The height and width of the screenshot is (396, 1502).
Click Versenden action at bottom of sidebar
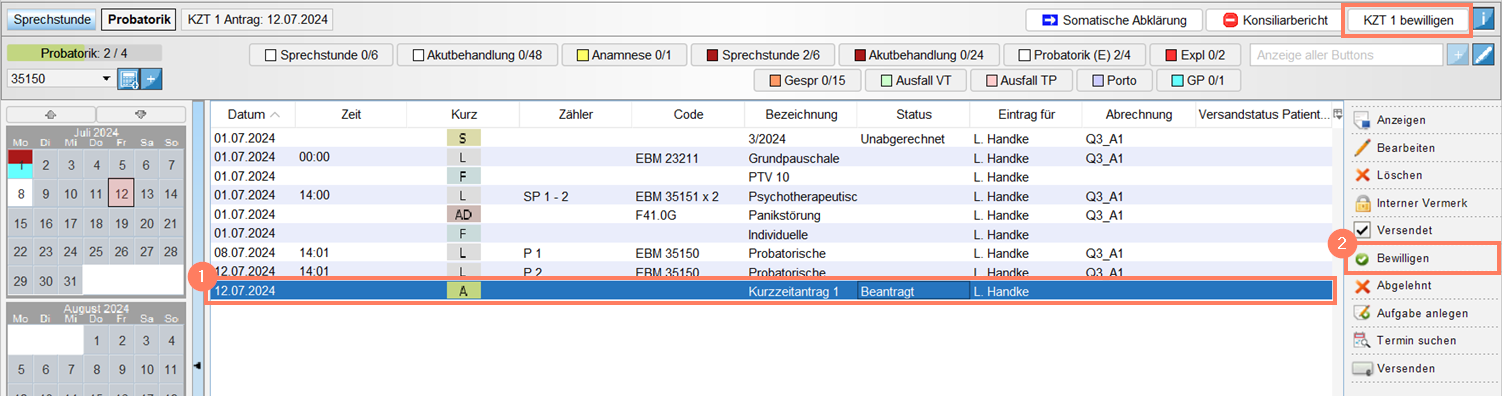pyautogui.click(x=1406, y=368)
